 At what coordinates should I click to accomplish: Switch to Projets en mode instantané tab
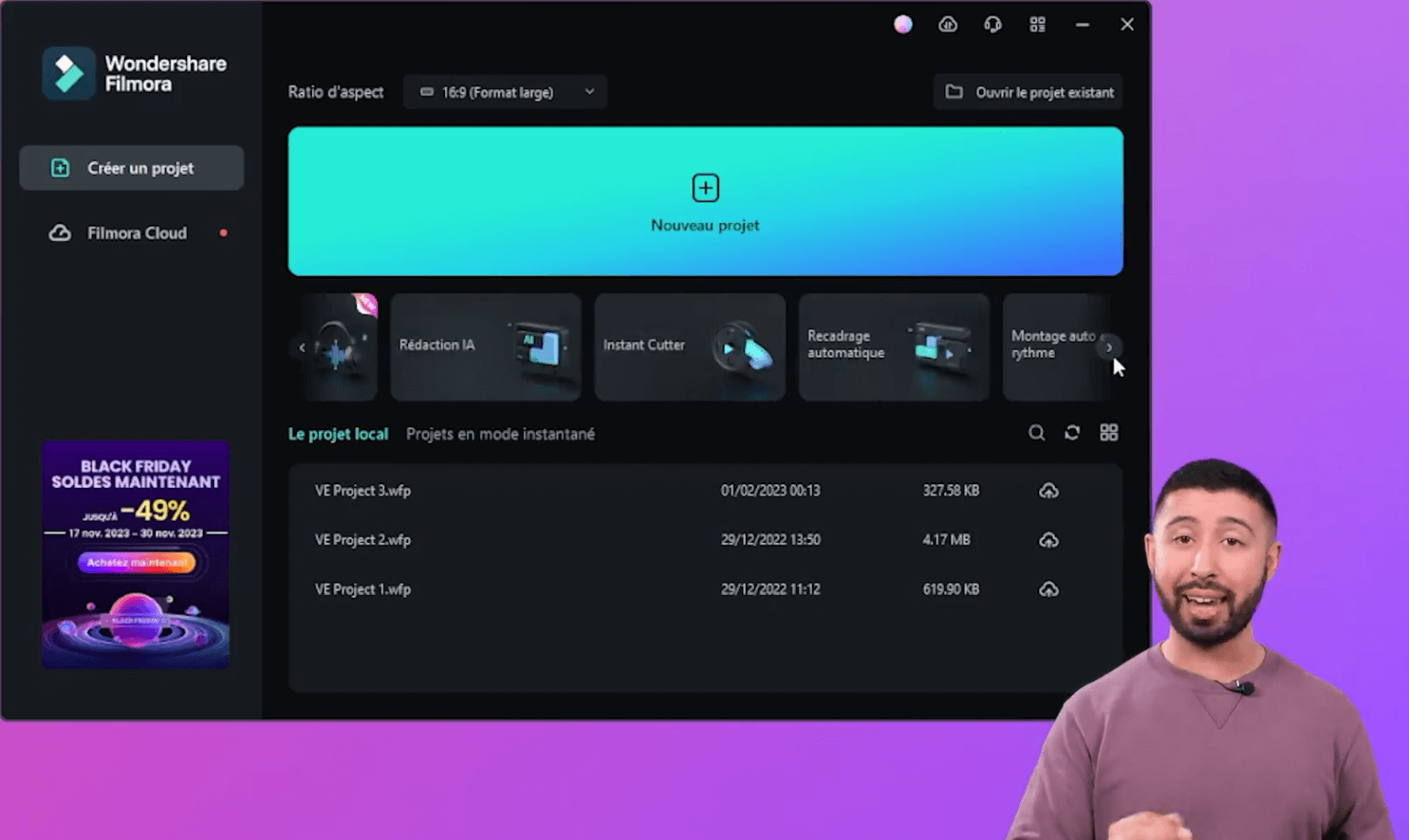pos(500,434)
